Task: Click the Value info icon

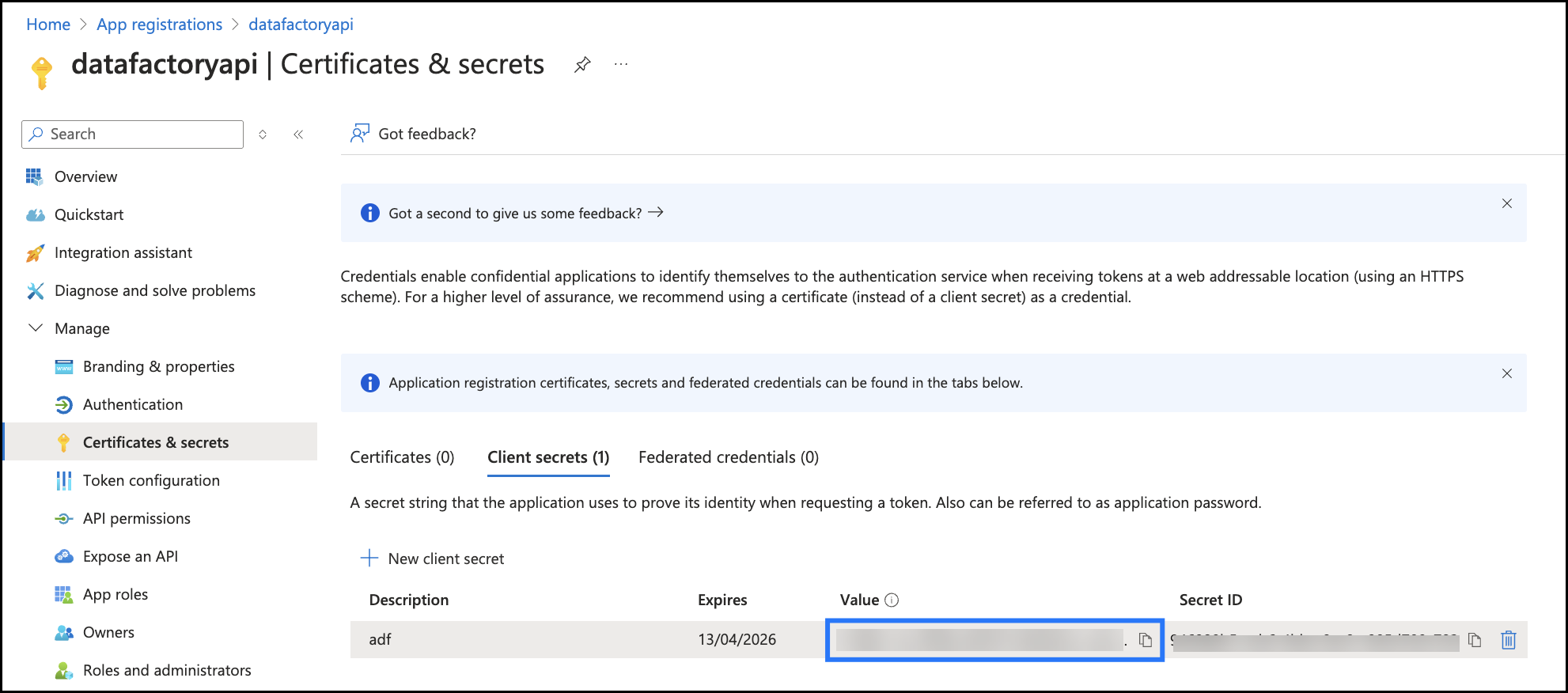Action: click(x=892, y=600)
